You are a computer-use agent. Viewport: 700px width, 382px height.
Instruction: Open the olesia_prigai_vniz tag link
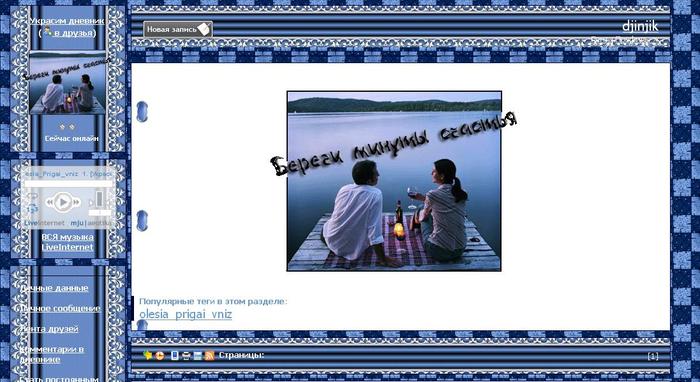[185, 314]
